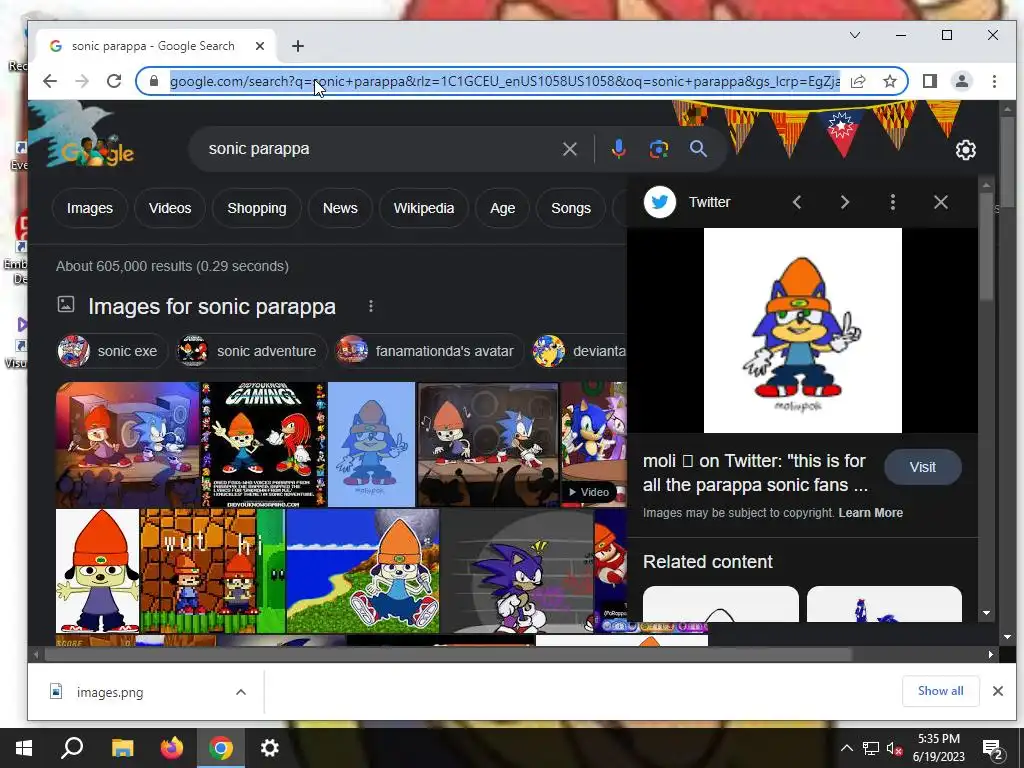Screen dimensions: 1024x768
Task: Click the muted volume tray icon
Action: pos(895,749)
